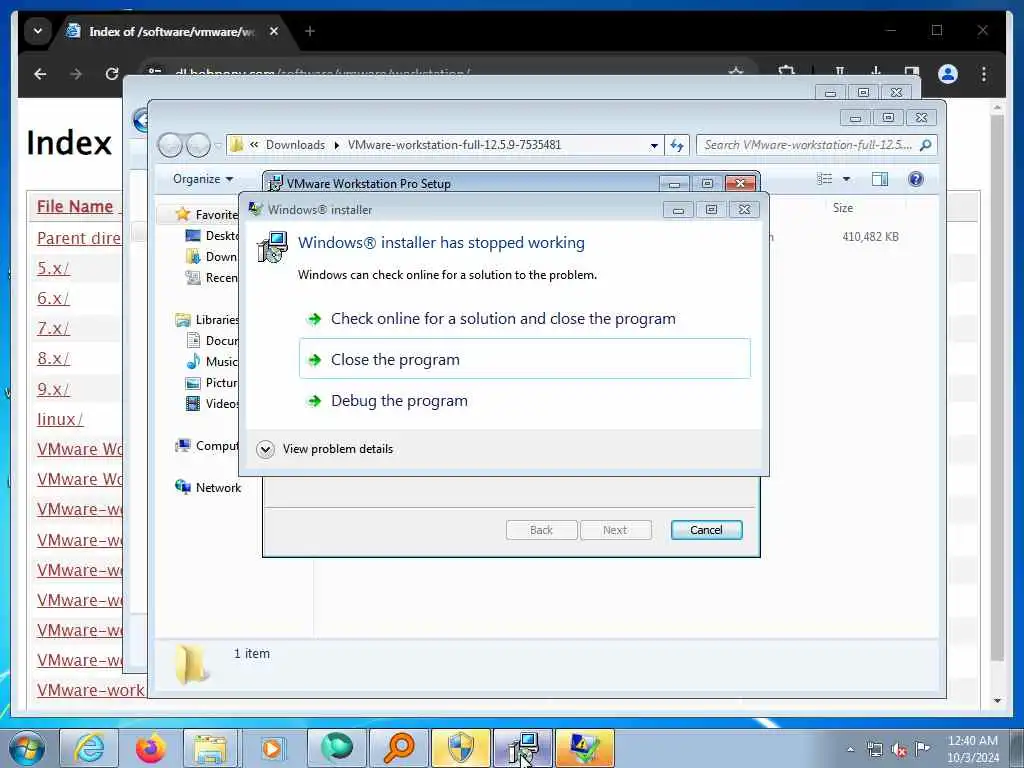1024x768 pixels.
Task: Select the 'Index of /software/vmware' tab
Action: pyautogui.click(x=171, y=31)
